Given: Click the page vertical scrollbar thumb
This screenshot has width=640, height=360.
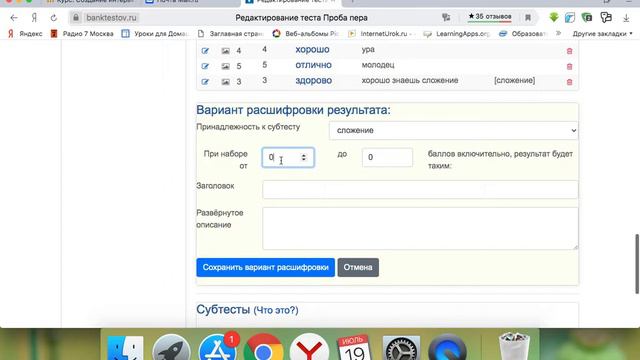Looking at the screenshot, I should tap(636, 264).
